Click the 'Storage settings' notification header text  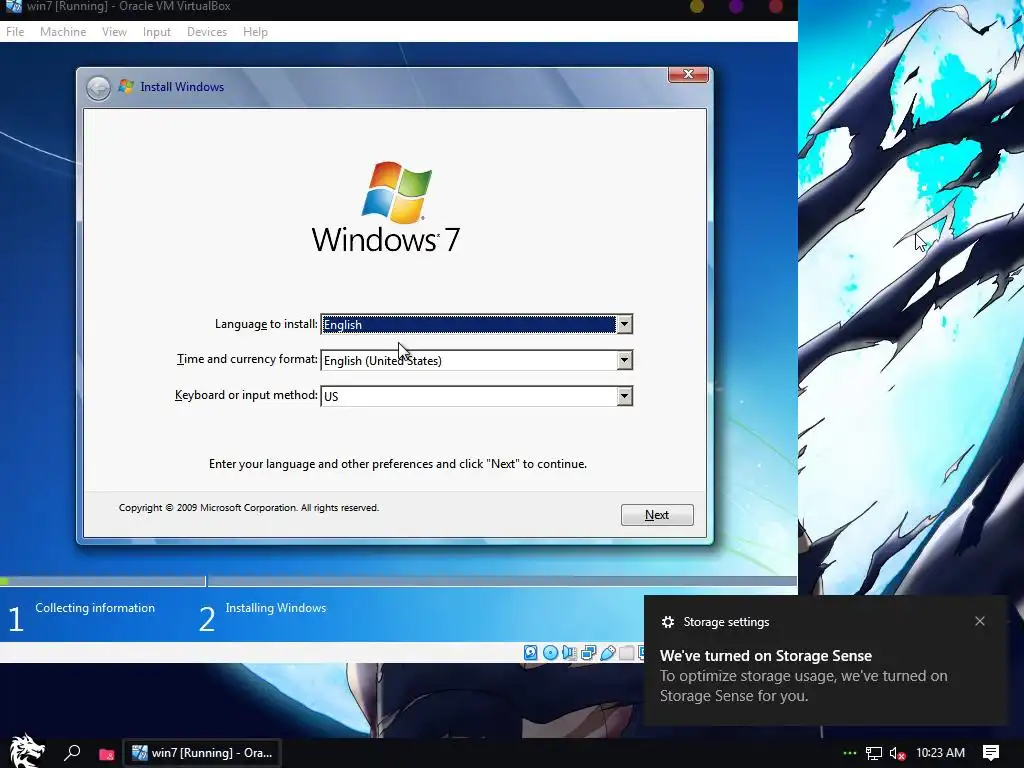click(x=726, y=622)
